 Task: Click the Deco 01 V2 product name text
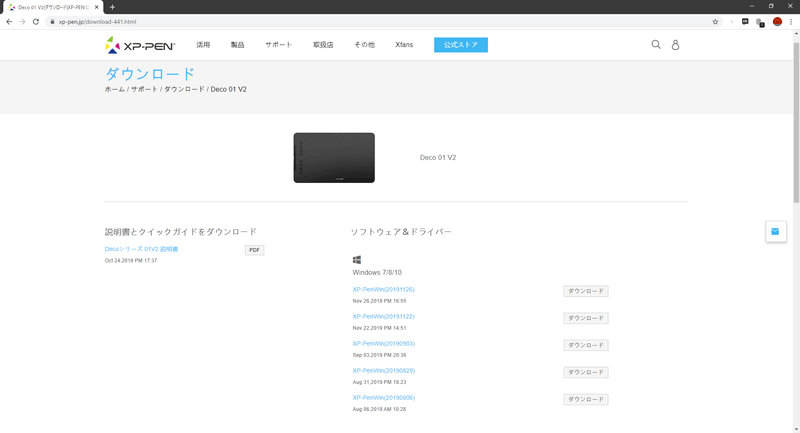[x=438, y=158]
